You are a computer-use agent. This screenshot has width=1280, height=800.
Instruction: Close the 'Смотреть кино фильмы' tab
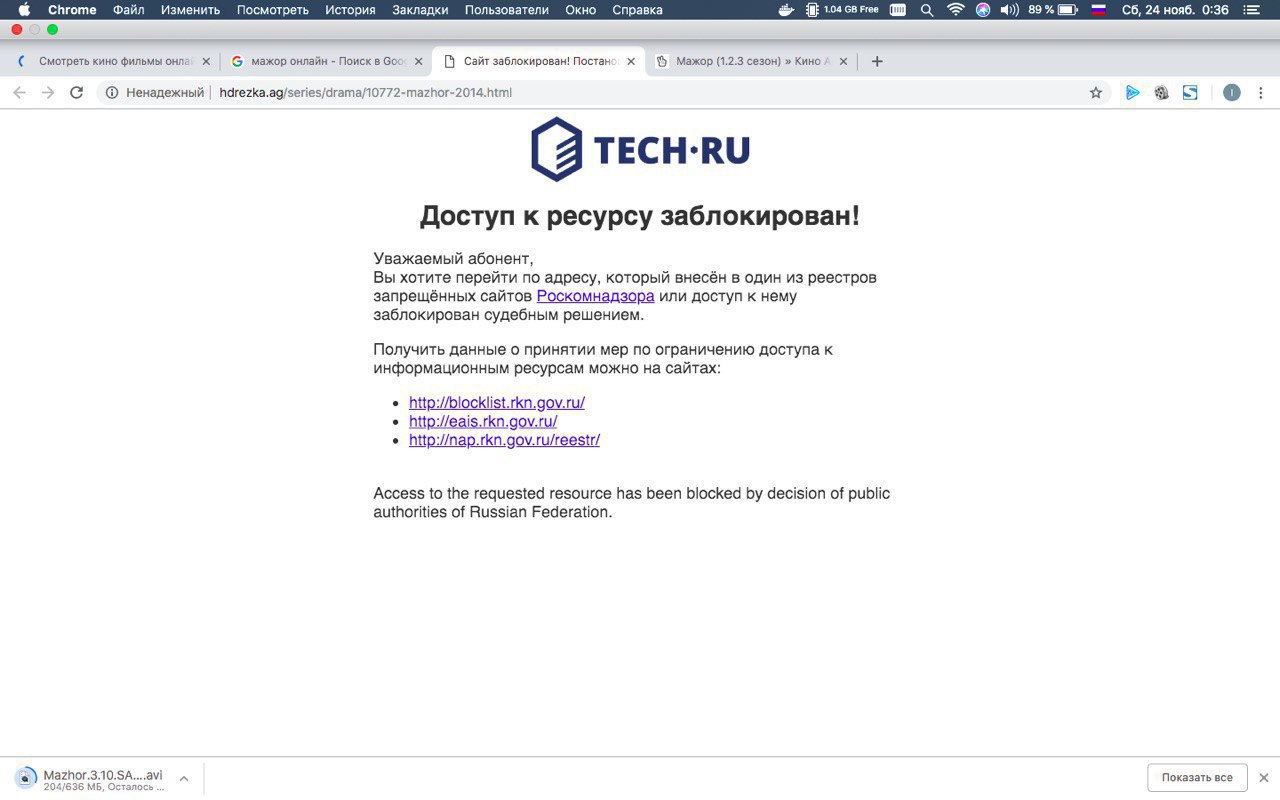tap(206, 61)
